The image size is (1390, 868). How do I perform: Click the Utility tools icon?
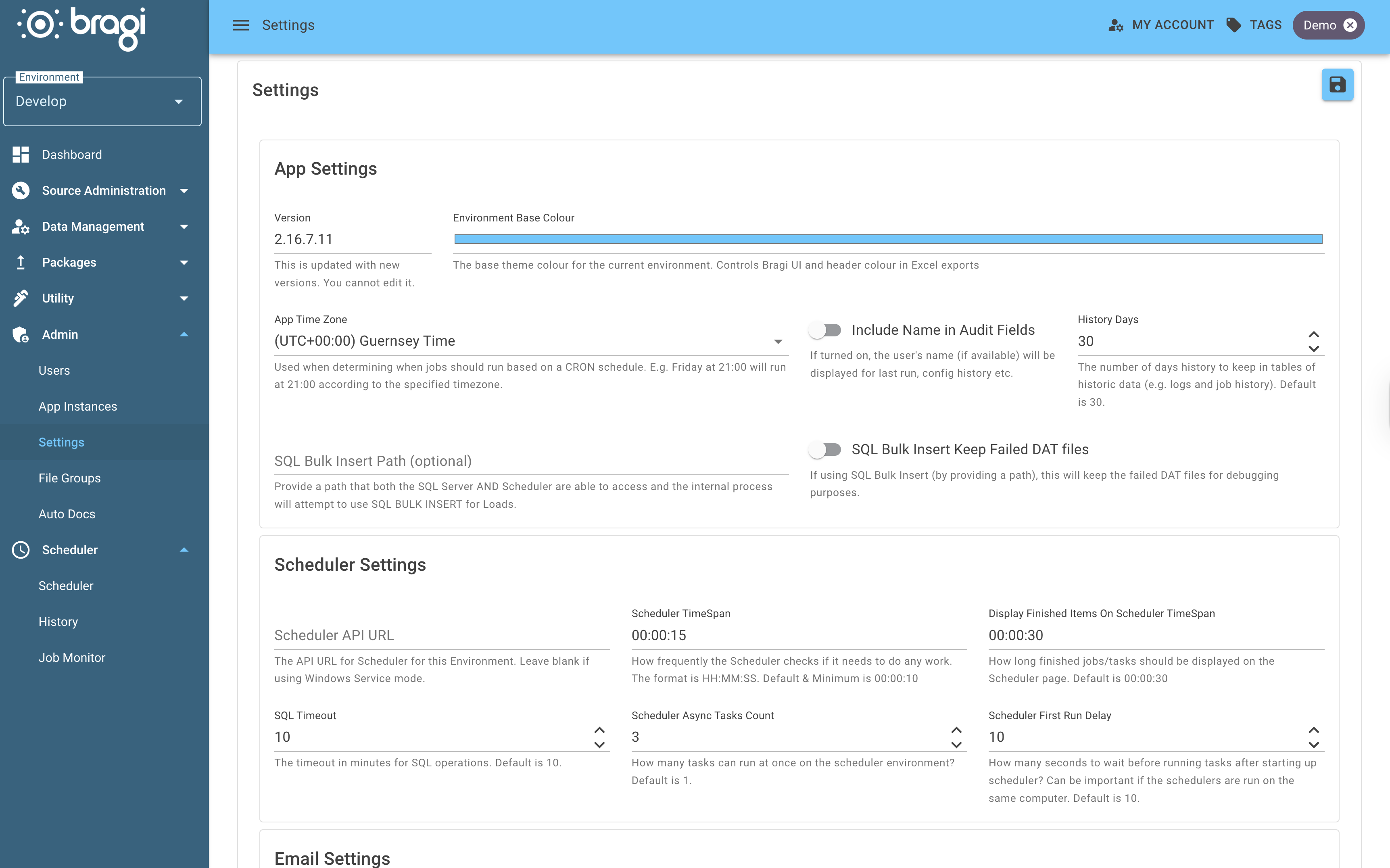coord(21,298)
